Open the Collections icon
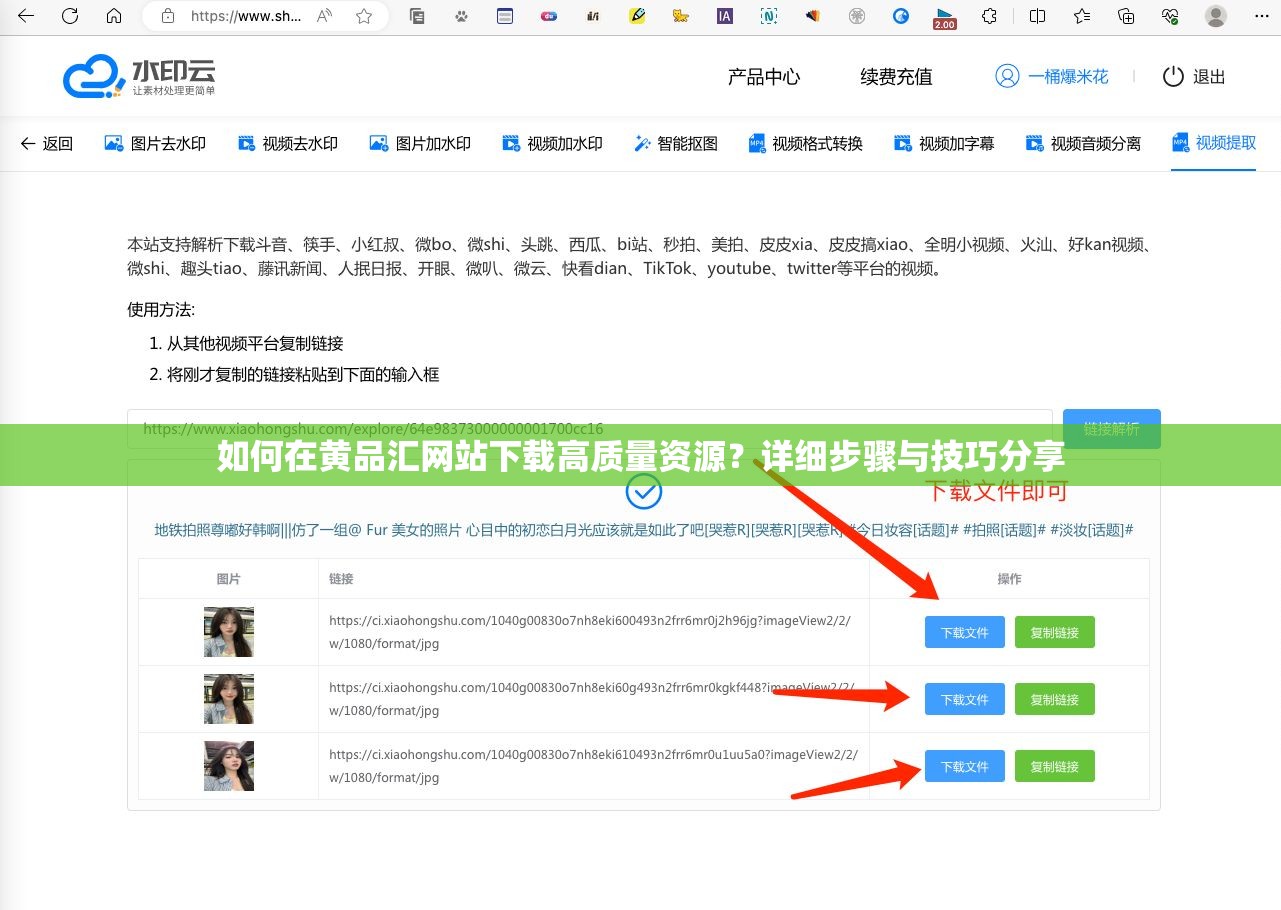This screenshot has width=1281, height=910. pyautogui.click(x=1126, y=16)
